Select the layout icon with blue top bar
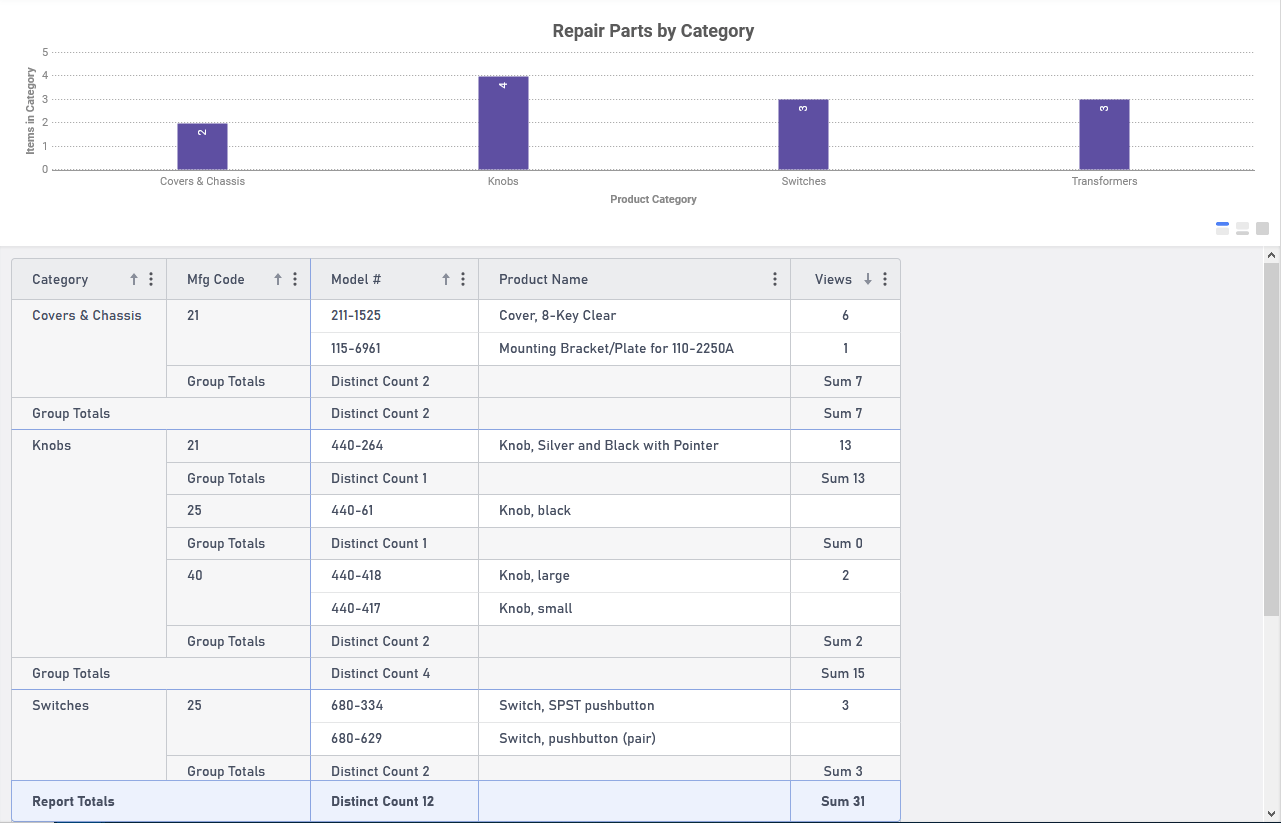The image size is (1281, 823). coord(1222,228)
